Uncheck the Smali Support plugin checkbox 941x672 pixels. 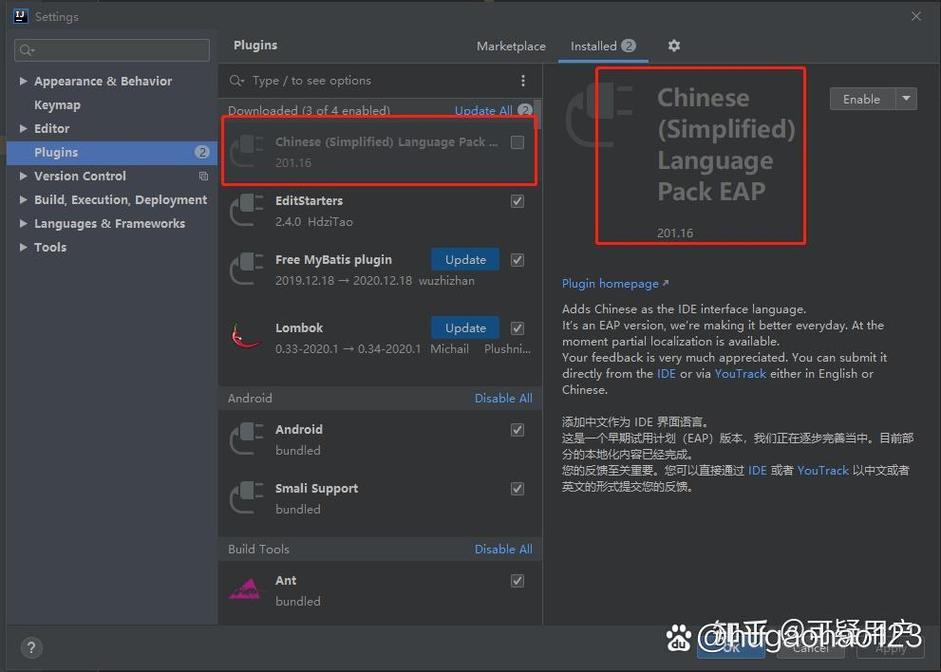[517, 488]
